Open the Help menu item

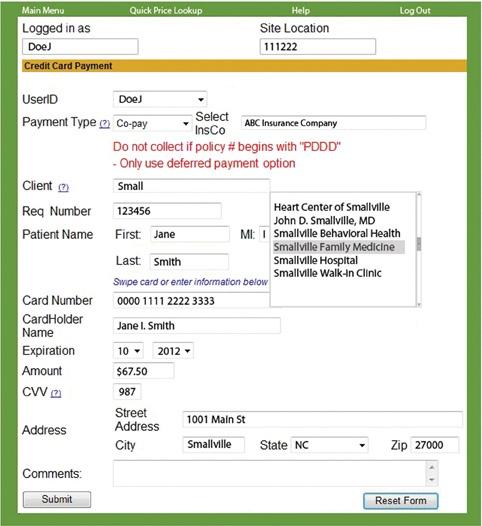pyautogui.click(x=301, y=10)
